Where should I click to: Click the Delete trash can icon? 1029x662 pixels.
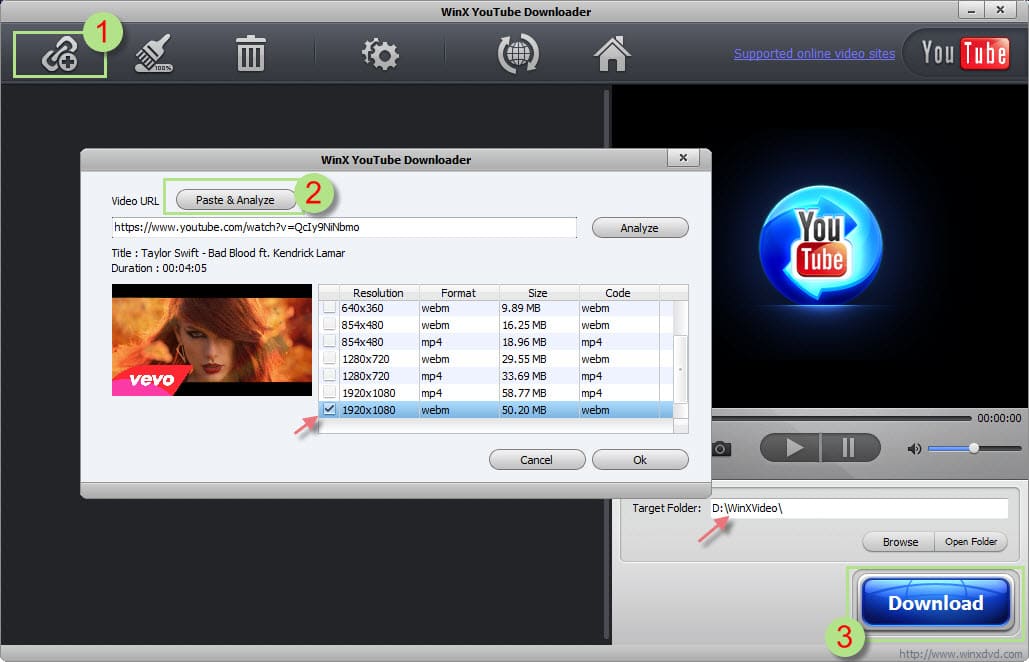pos(250,54)
